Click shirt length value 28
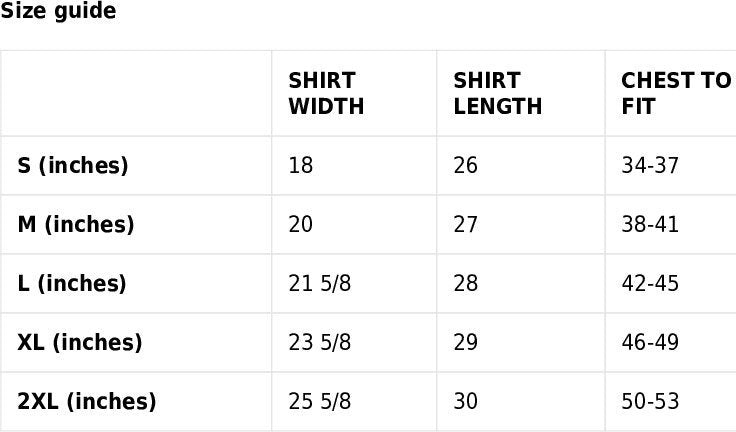This screenshot has height=432, width=736. (466, 283)
